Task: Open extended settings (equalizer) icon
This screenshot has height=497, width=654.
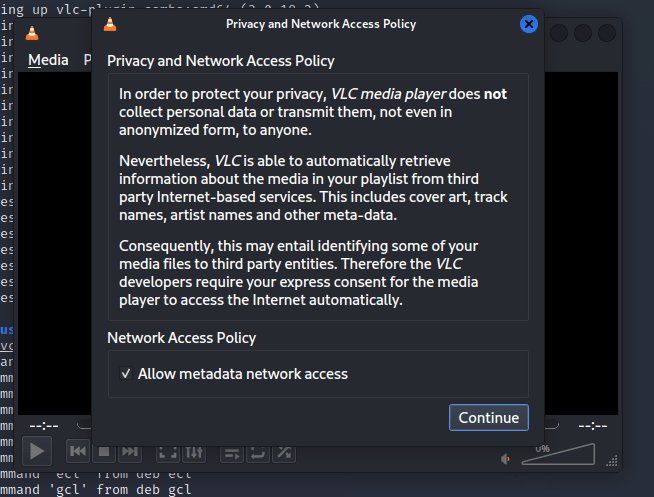Action: [194, 452]
